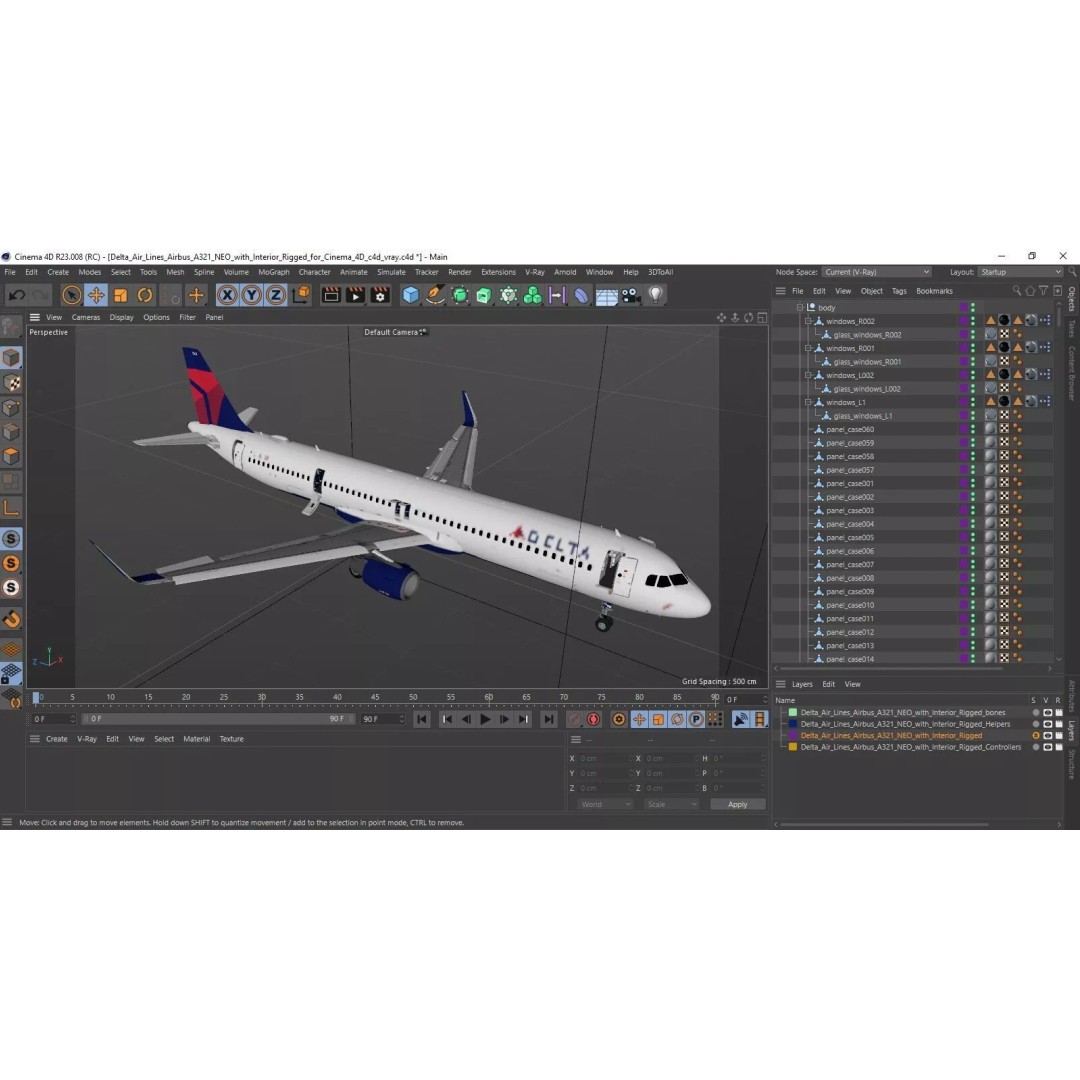Image resolution: width=1080 pixels, height=1080 pixels.
Task: Click the Autokeying button
Action: click(x=593, y=720)
